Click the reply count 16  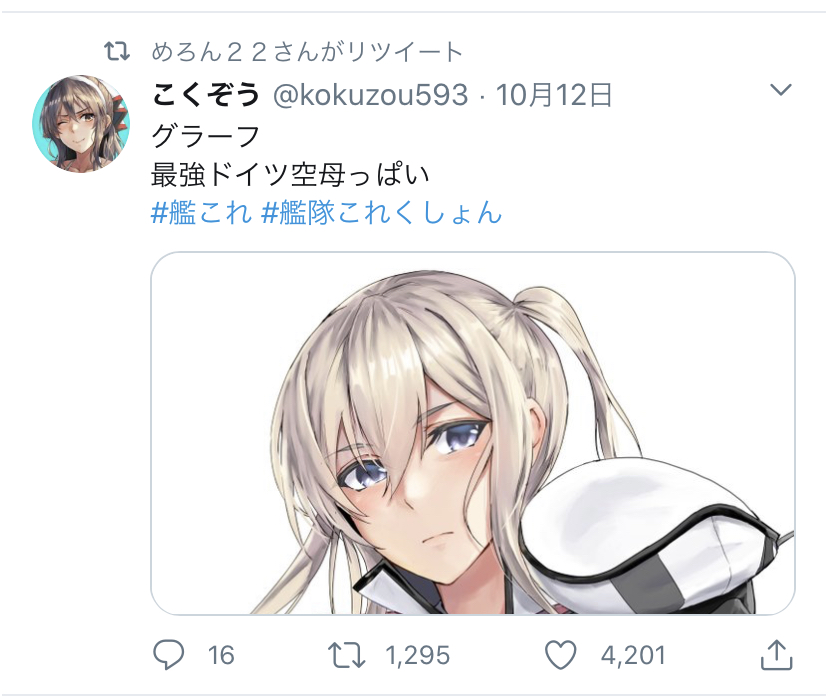click(221, 655)
